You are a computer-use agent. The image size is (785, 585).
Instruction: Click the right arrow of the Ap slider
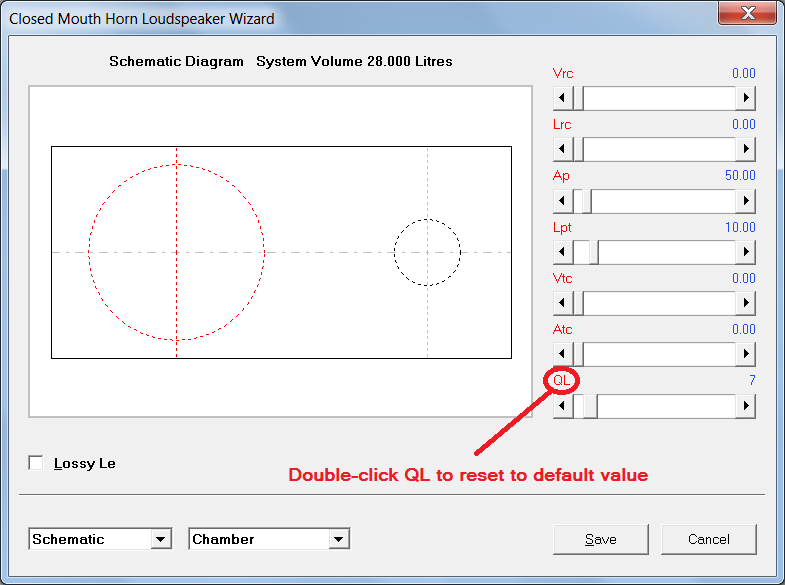pos(745,201)
